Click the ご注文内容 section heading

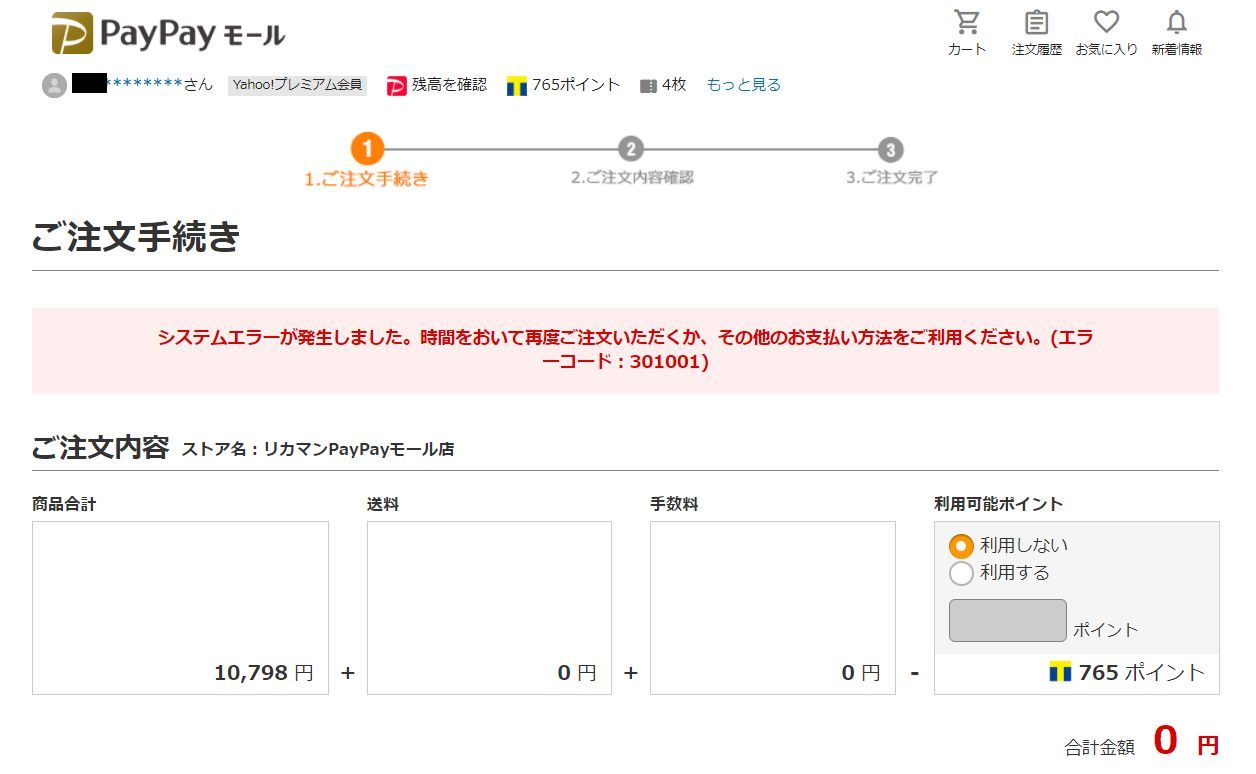click(100, 447)
